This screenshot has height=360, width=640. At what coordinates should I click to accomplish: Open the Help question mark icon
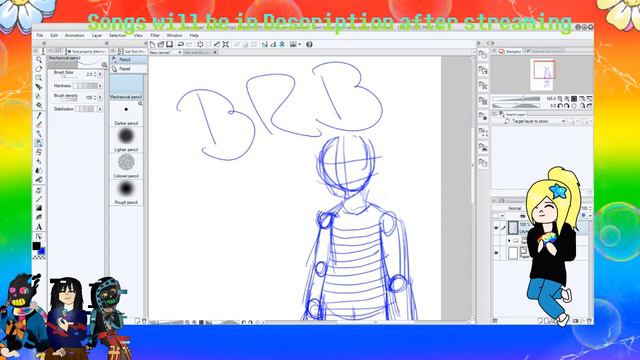(x=309, y=44)
